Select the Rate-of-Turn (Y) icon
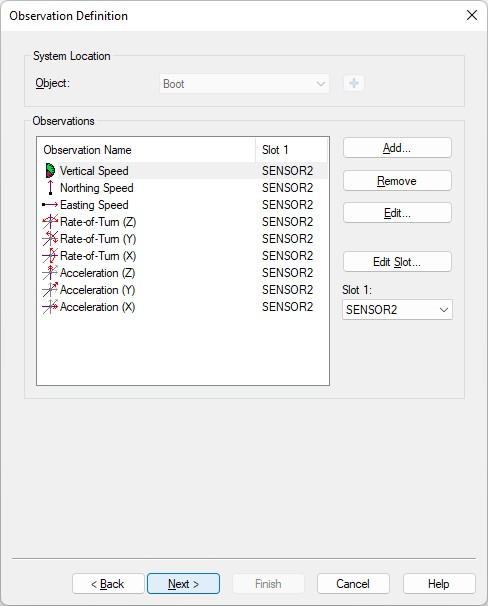The height and width of the screenshot is (606, 488). tap(50, 238)
